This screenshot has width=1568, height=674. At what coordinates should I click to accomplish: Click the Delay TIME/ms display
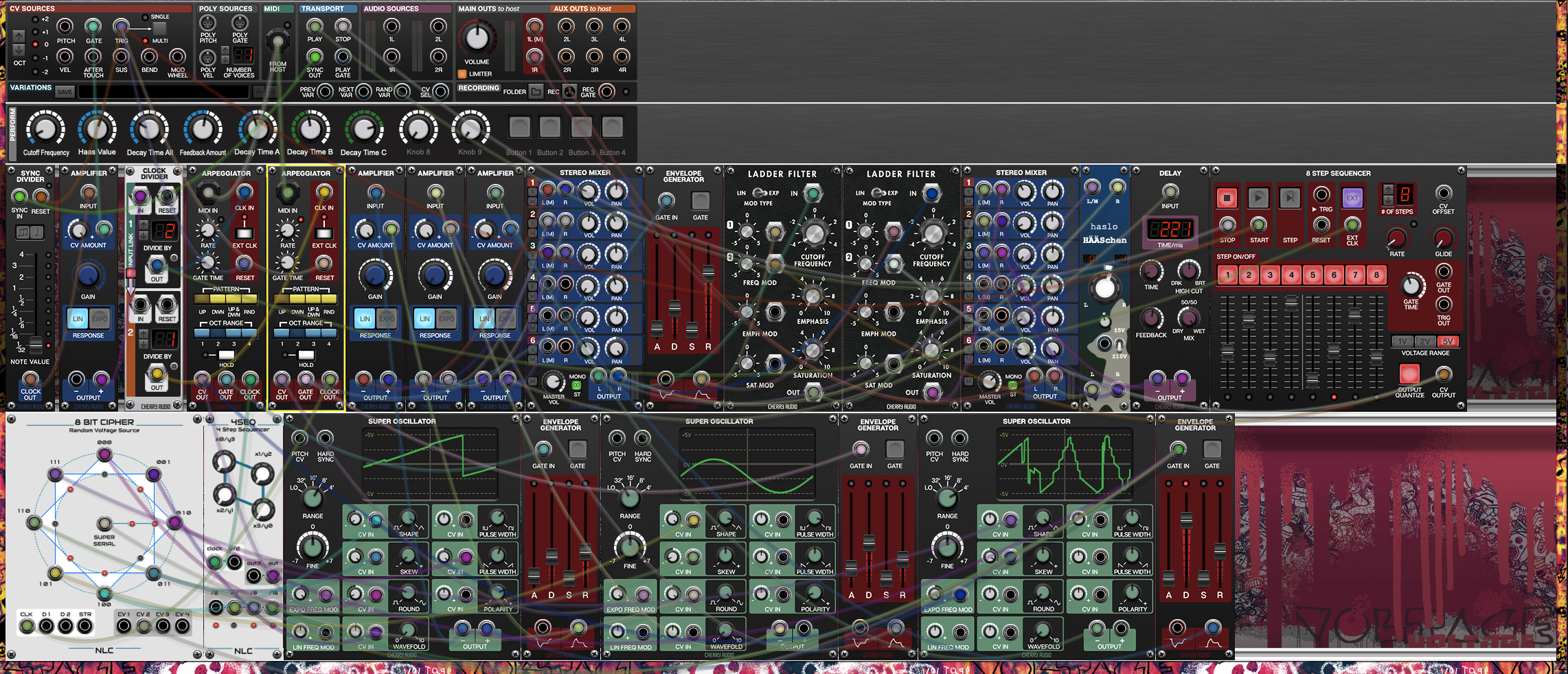click(1170, 229)
